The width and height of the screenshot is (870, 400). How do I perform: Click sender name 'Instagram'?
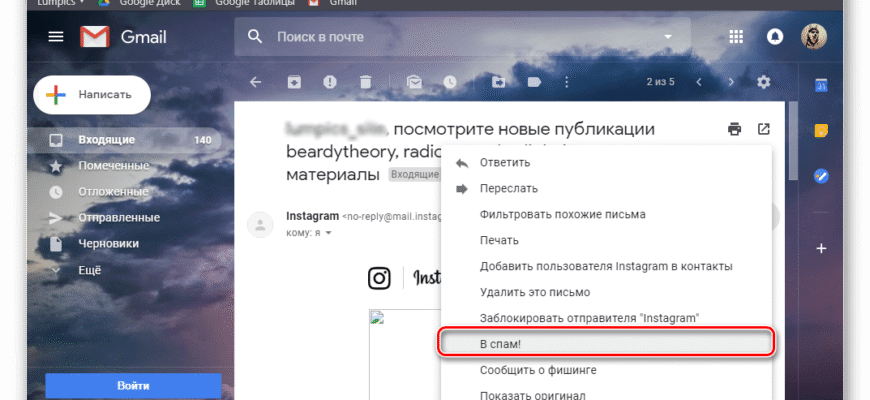pyautogui.click(x=312, y=216)
